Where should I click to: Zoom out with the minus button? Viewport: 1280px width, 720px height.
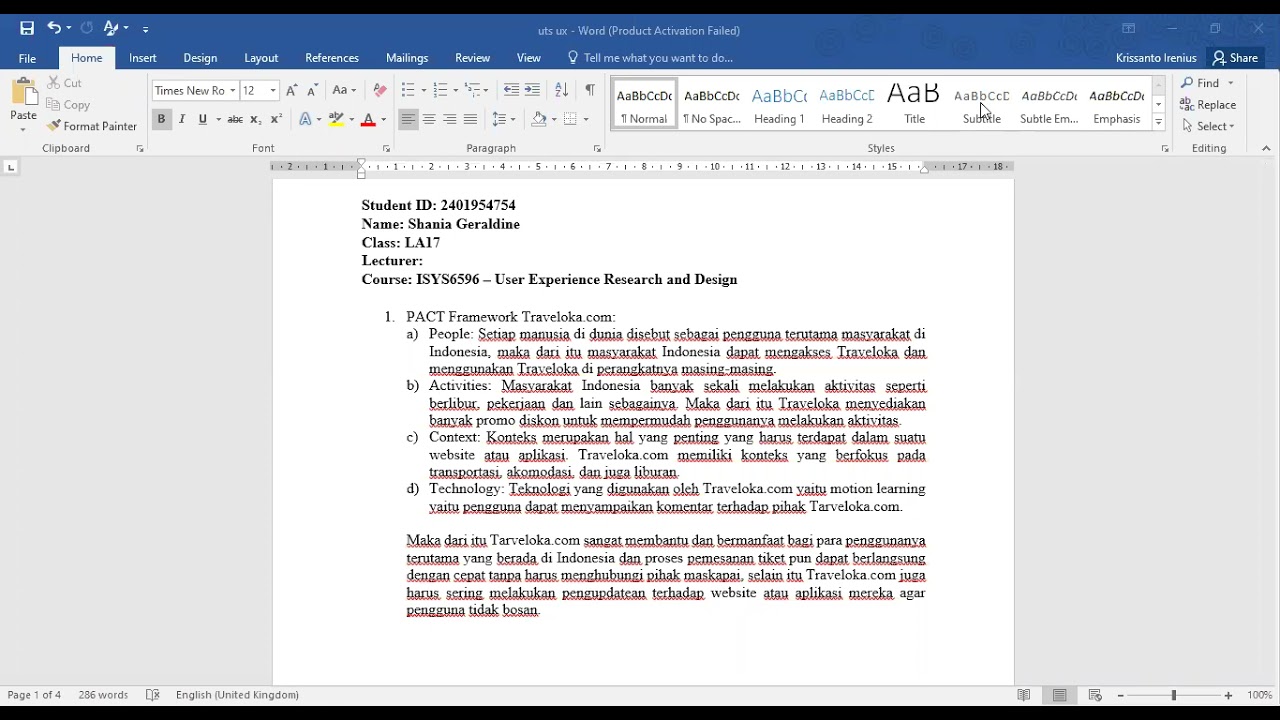[1121, 695]
